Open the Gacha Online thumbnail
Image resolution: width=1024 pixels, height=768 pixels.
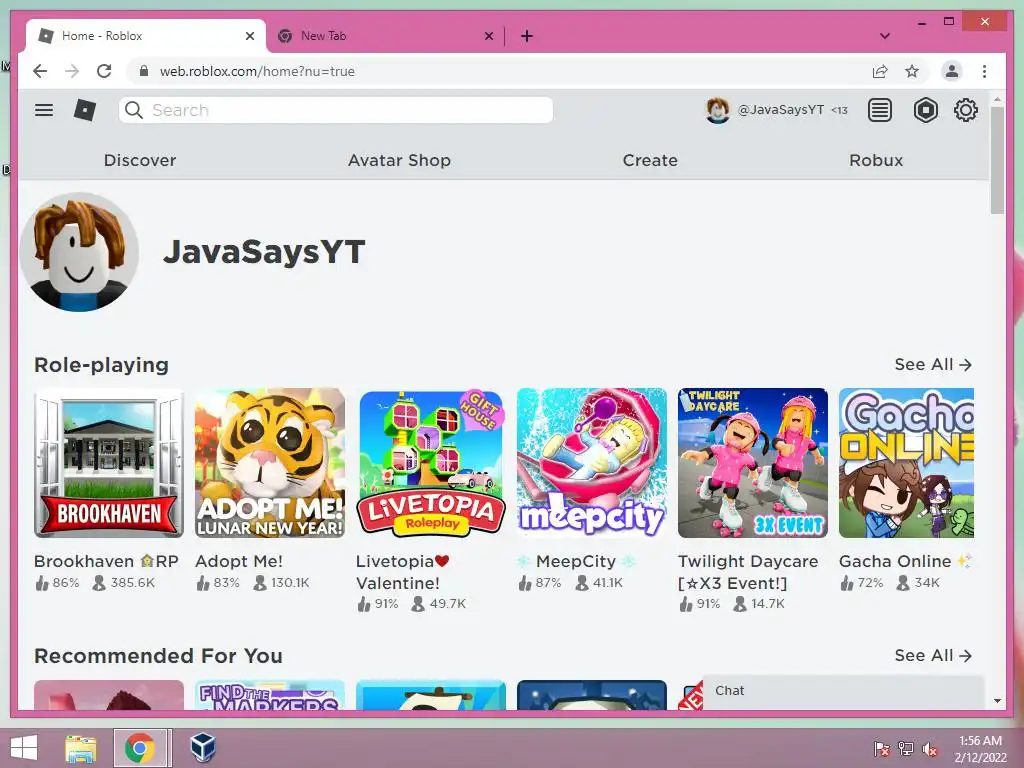coord(906,463)
